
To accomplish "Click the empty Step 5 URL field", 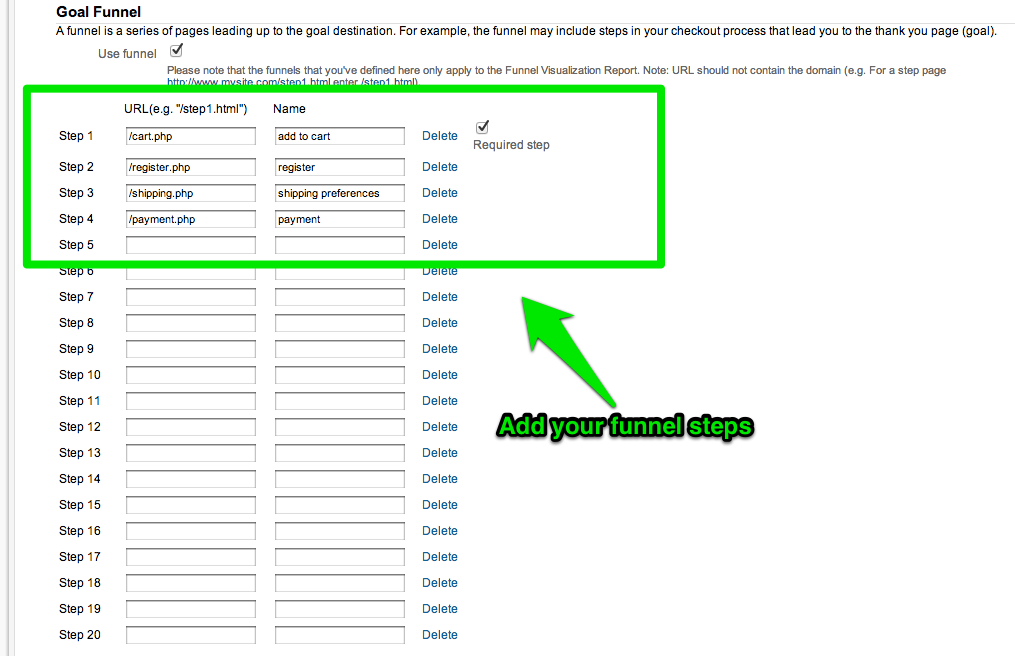I will pos(191,245).
